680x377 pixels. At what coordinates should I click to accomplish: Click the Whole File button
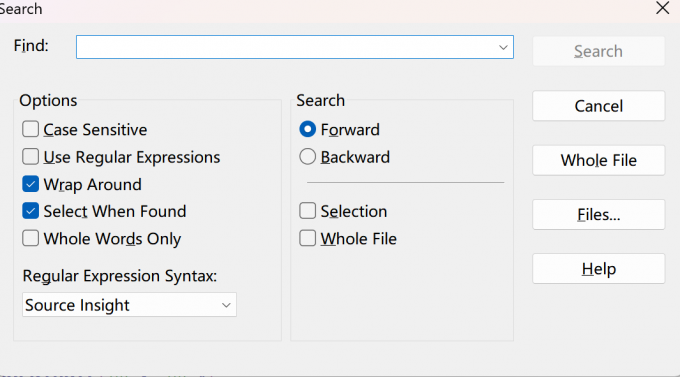598,161
